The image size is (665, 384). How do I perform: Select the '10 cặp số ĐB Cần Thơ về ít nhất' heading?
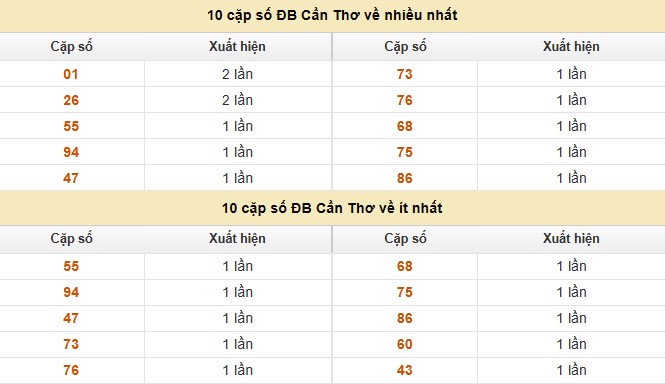click(332, 208)
